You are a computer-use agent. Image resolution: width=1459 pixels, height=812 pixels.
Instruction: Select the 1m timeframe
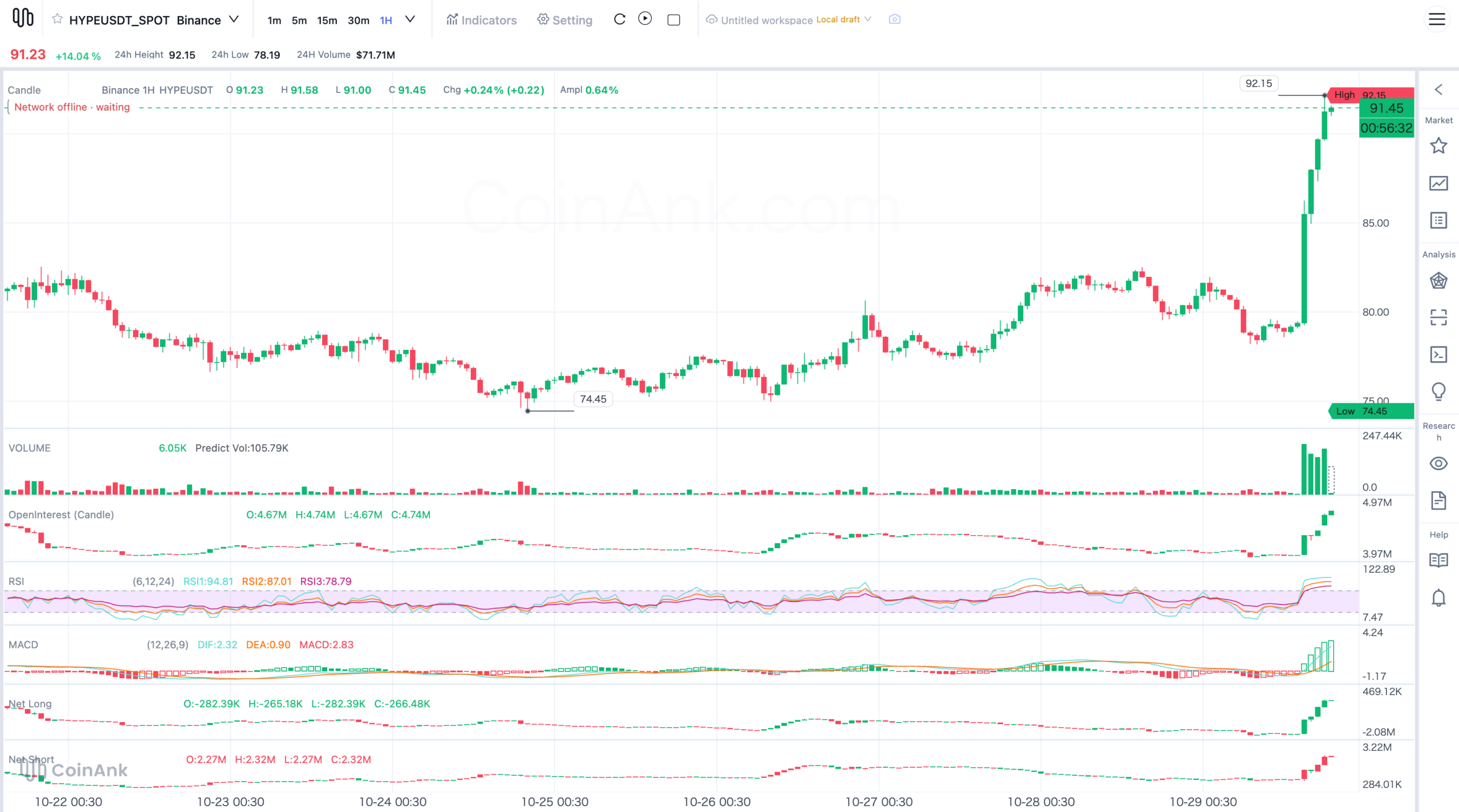pos(274,21)
